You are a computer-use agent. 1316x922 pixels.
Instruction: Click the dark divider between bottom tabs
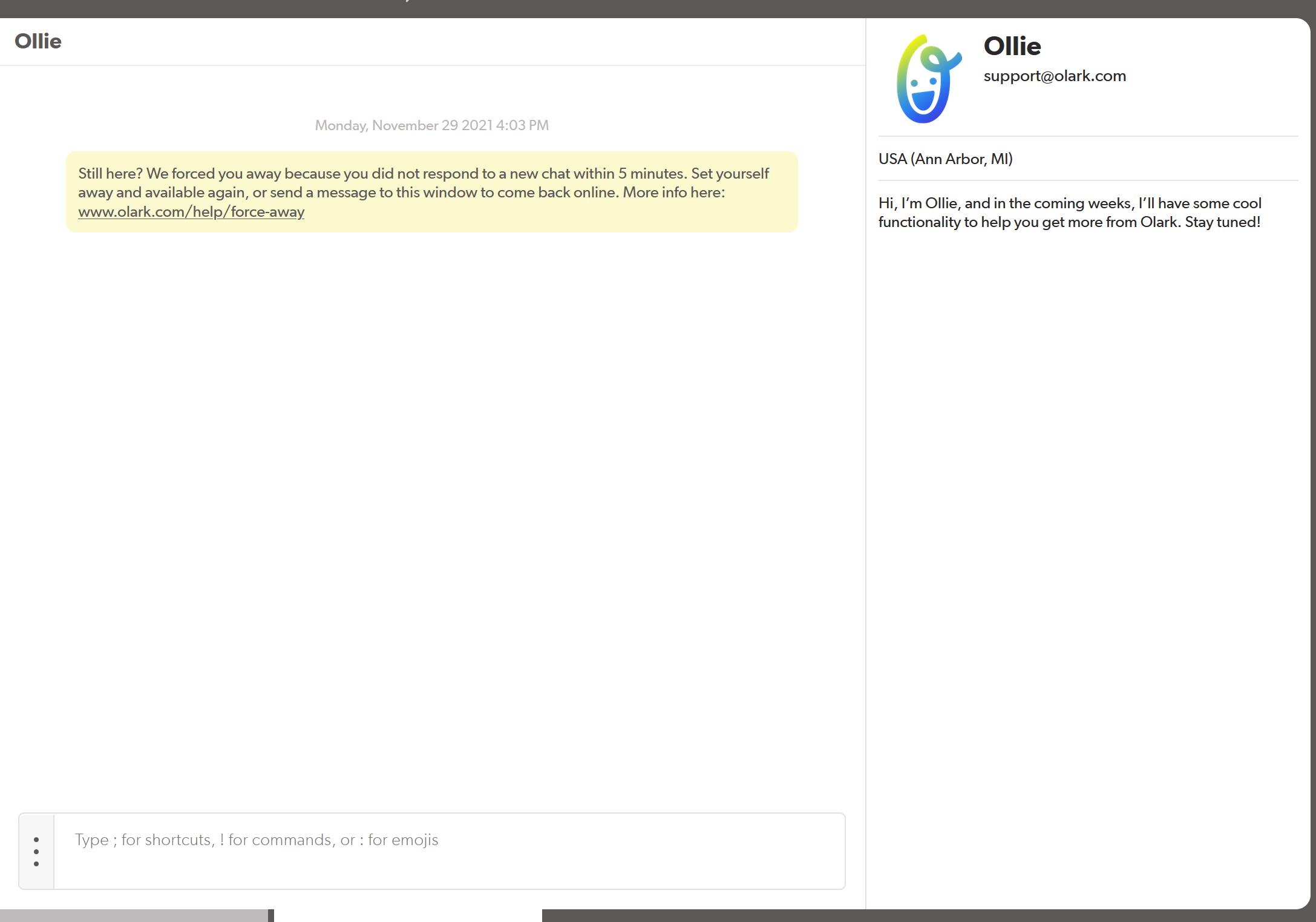tap(271, 915)
